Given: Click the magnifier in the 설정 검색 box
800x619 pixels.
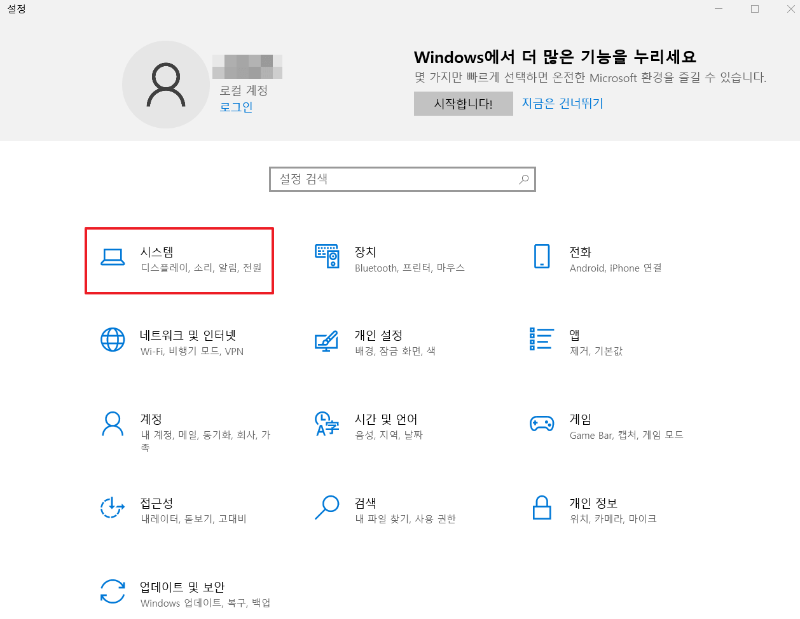Looking at the screenshot, I should pos(524,179).
